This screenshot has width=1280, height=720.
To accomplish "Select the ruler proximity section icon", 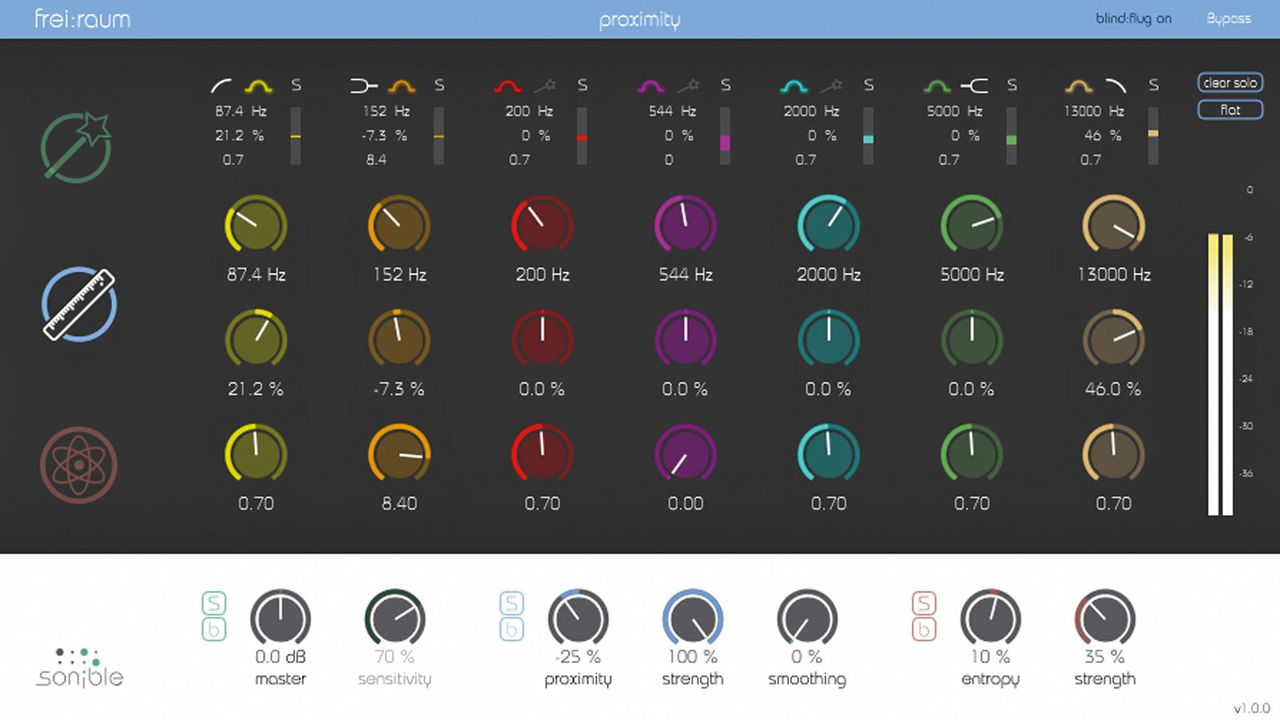I will tap(79, 303).
